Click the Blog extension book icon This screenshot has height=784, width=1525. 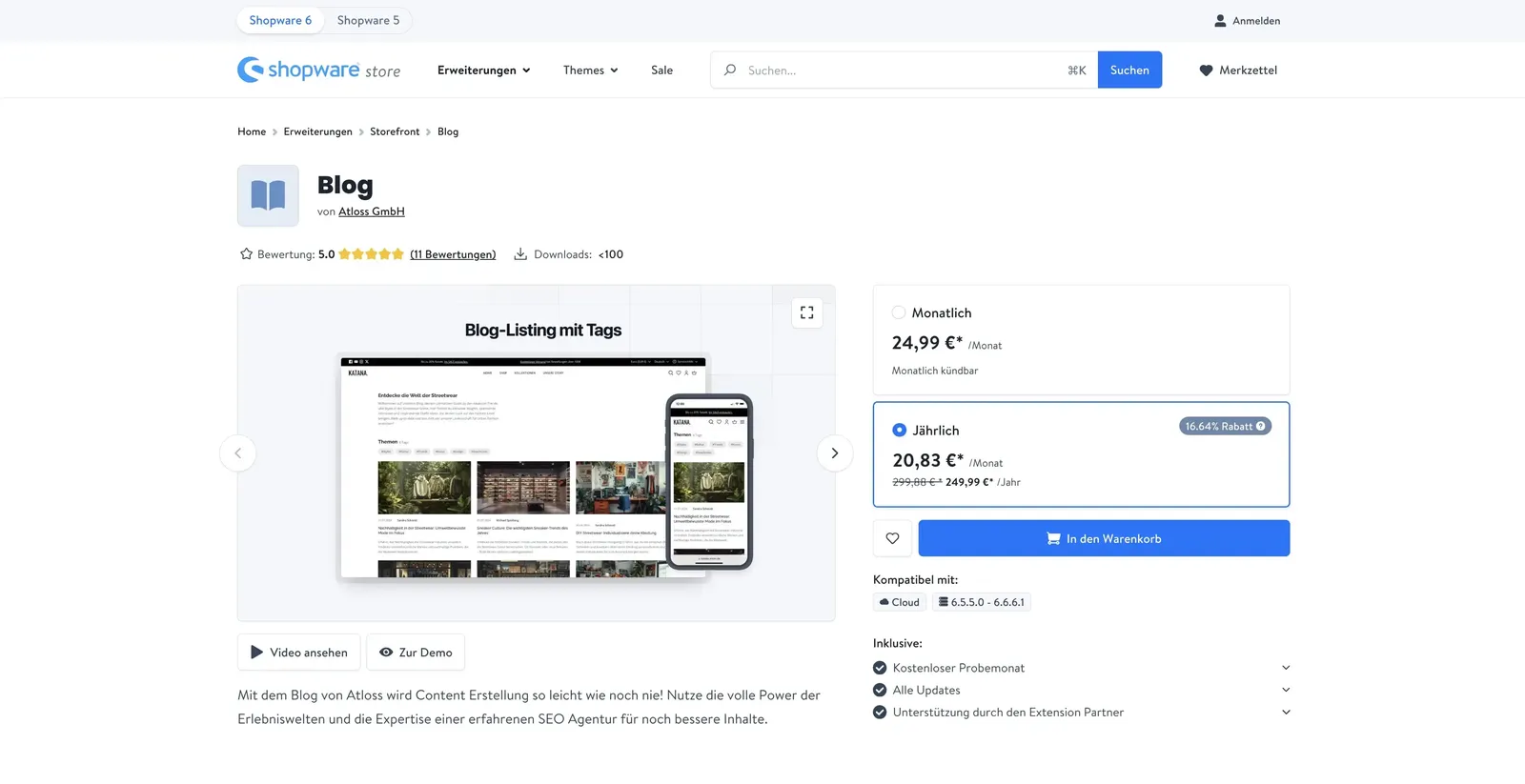pyautogui.click(x=268, y=195)
